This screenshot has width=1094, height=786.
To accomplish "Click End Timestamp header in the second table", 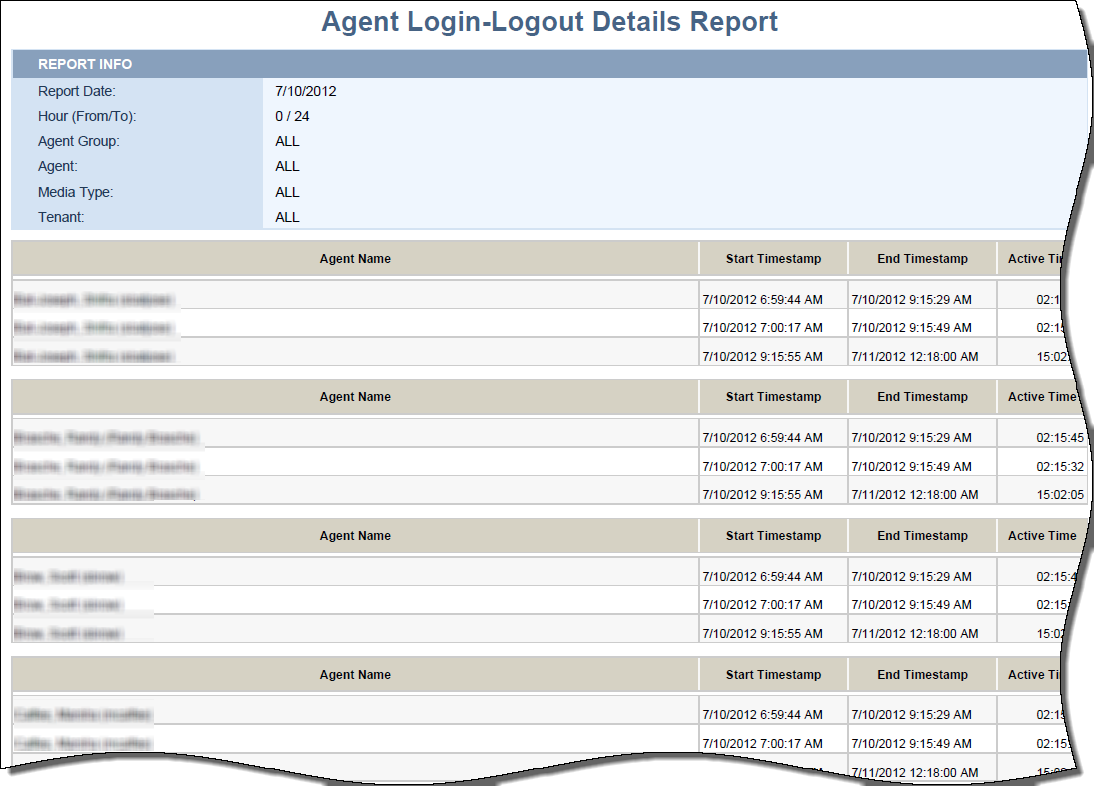I will pos(922,397).
